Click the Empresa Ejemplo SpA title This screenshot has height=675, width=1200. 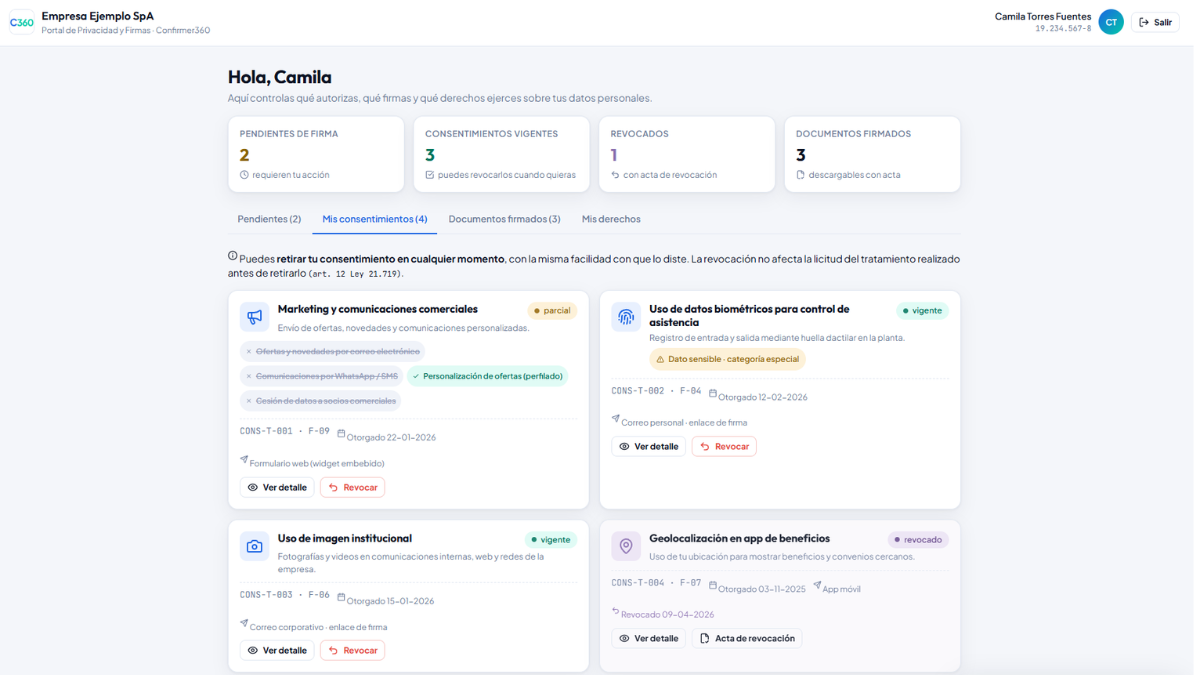pyautogui.click(x=98, y=16)
